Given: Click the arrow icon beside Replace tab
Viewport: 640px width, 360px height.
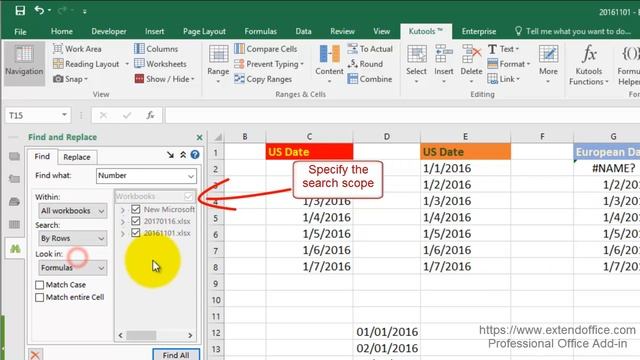Looking at the screenshot, I should [x=170, y=154].
